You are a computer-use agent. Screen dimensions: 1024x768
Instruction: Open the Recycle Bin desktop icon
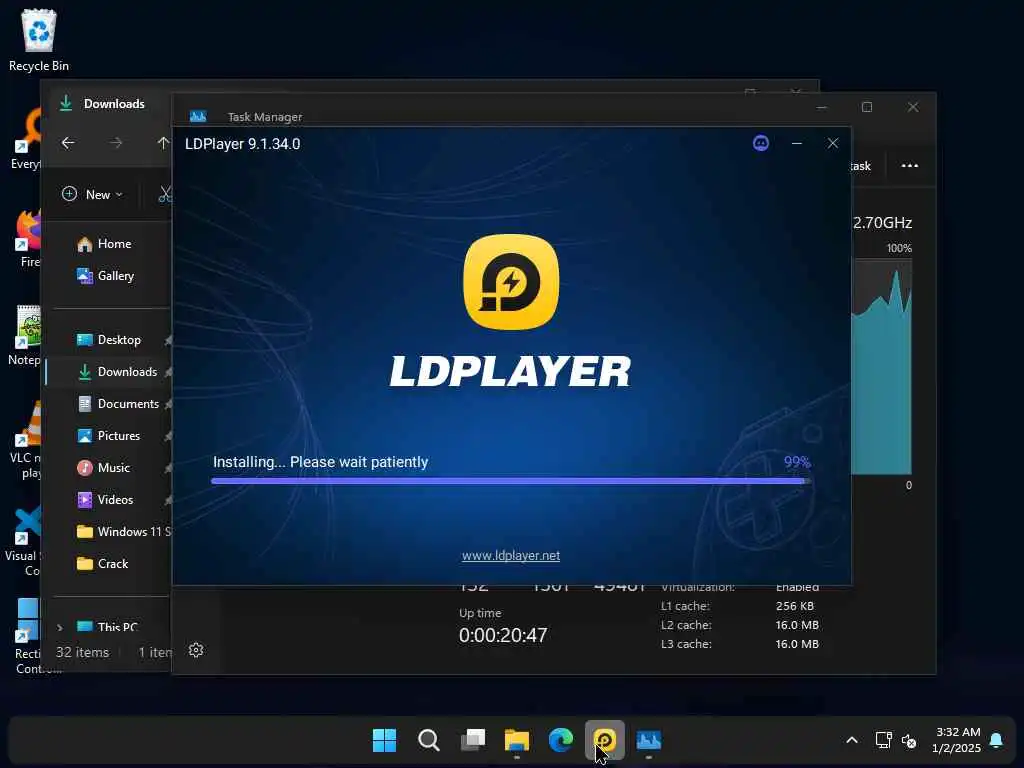[x=39, y=40]
